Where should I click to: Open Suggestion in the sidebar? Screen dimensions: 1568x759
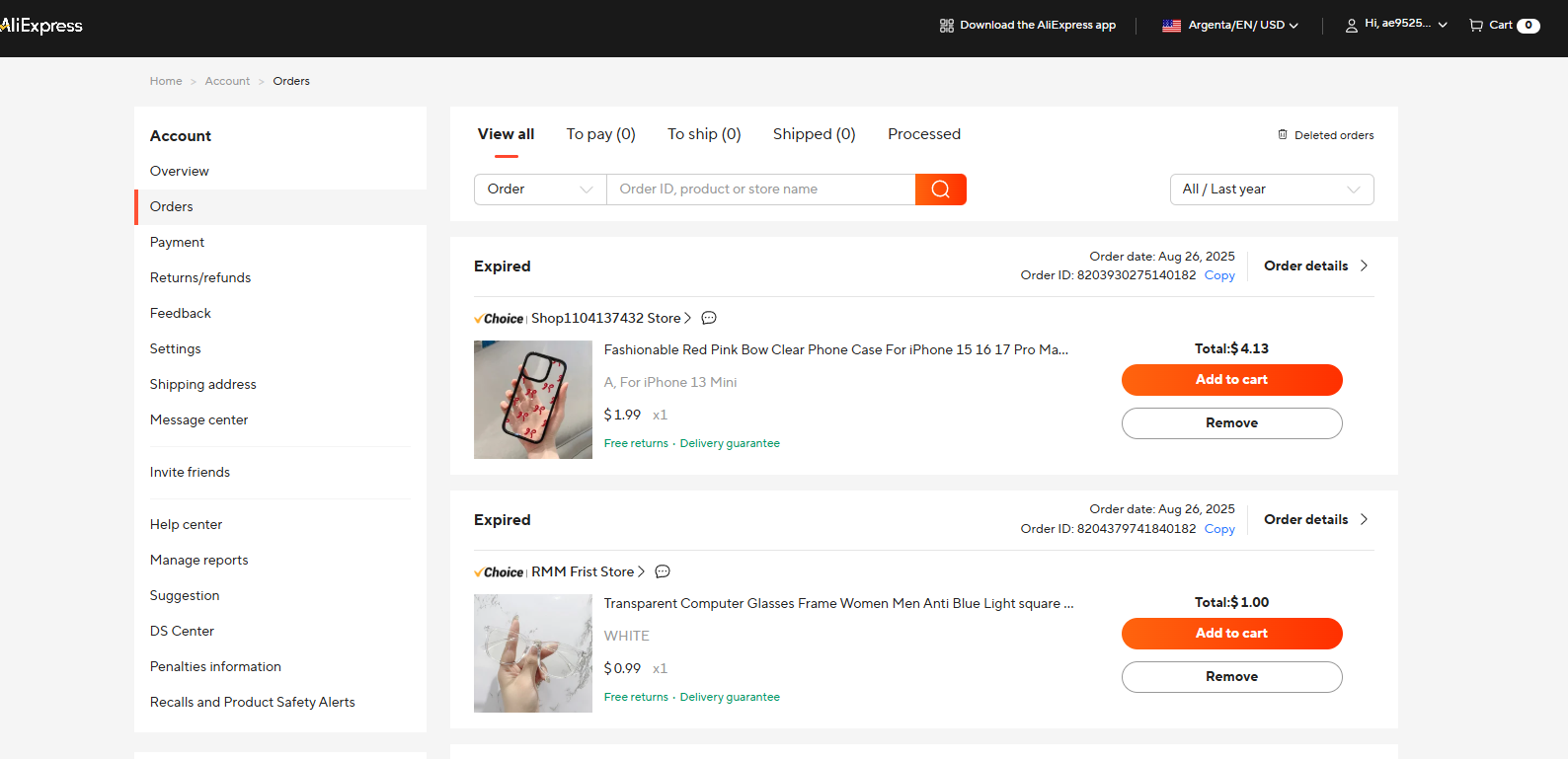[185, 596]
